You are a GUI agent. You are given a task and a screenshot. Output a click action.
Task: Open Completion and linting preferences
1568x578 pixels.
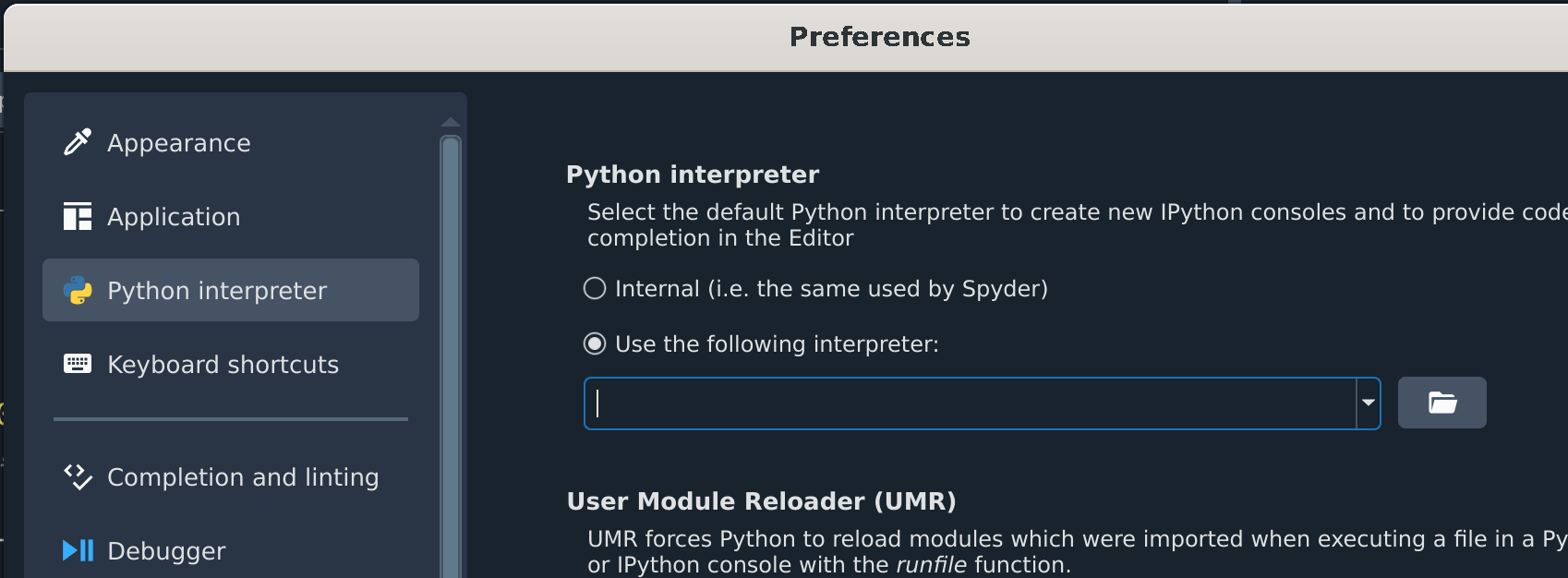[243, 477]
